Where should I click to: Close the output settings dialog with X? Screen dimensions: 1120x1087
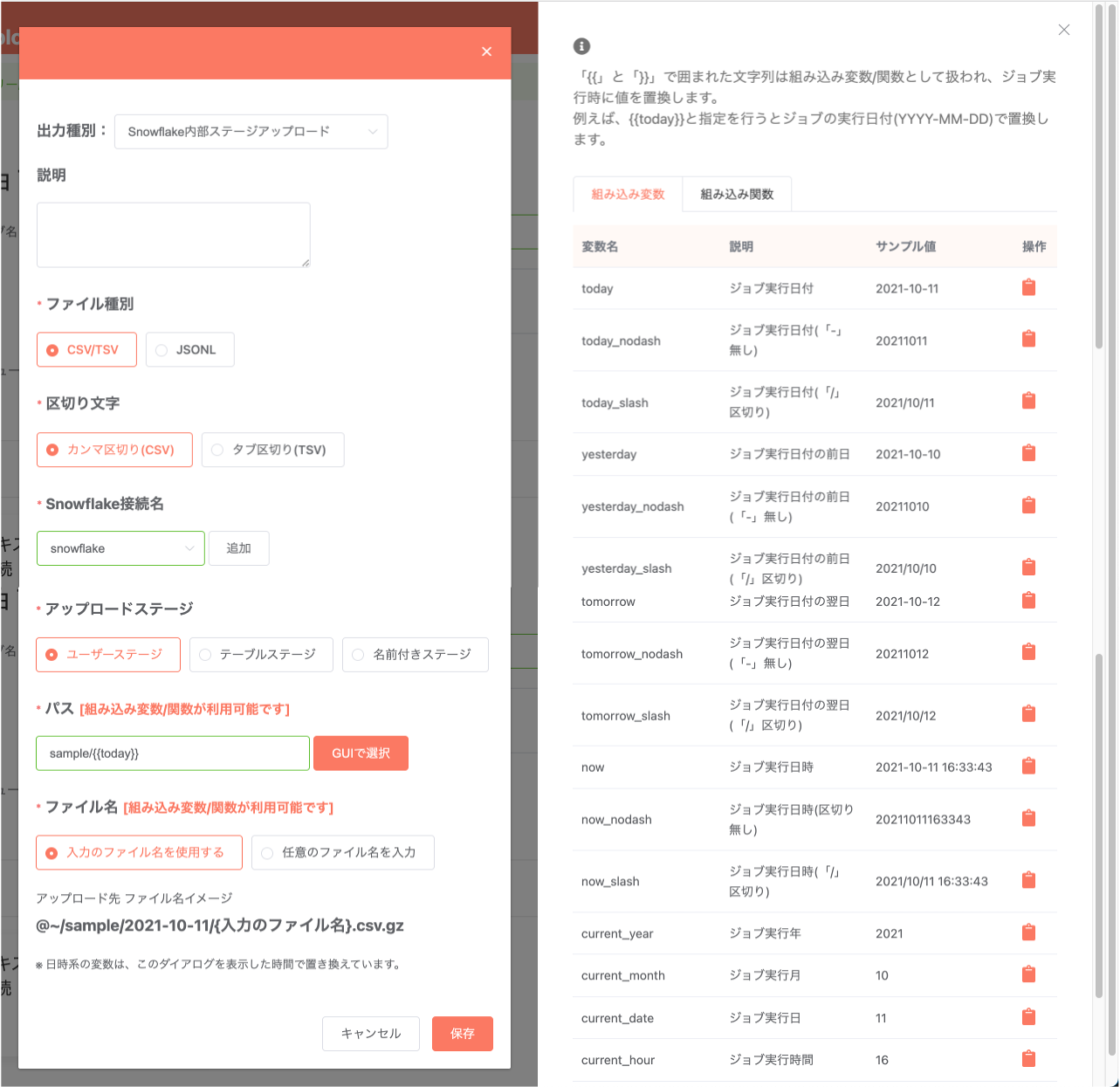coord(486,52)
